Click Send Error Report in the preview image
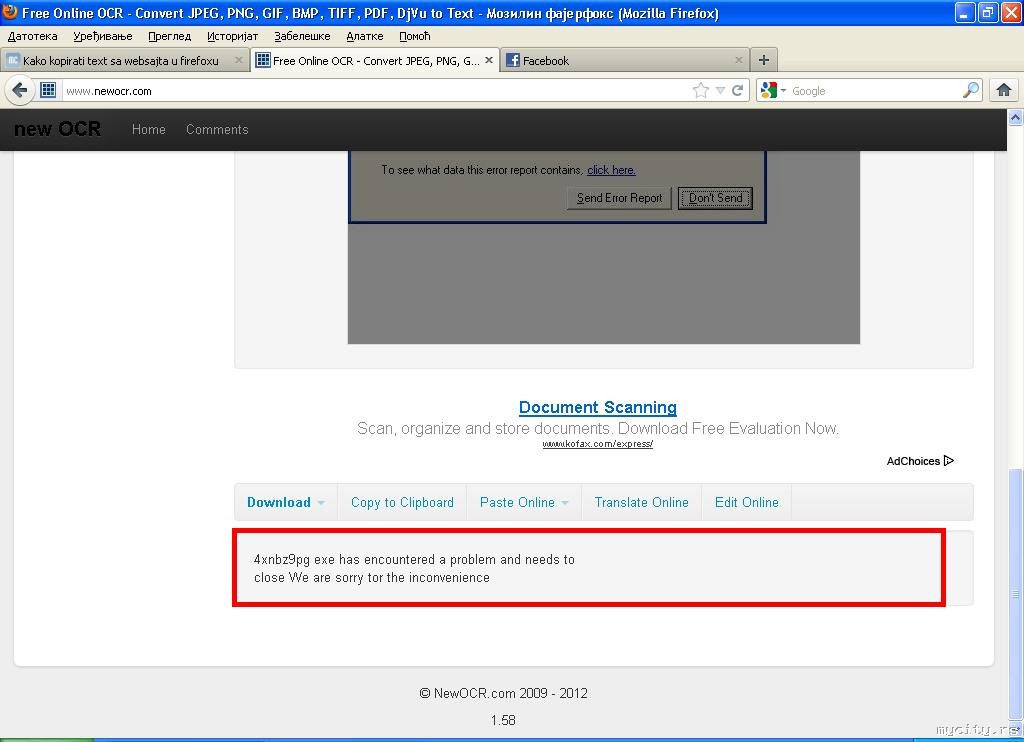This screenshot has height=742, width=1024. pos(619,198)
